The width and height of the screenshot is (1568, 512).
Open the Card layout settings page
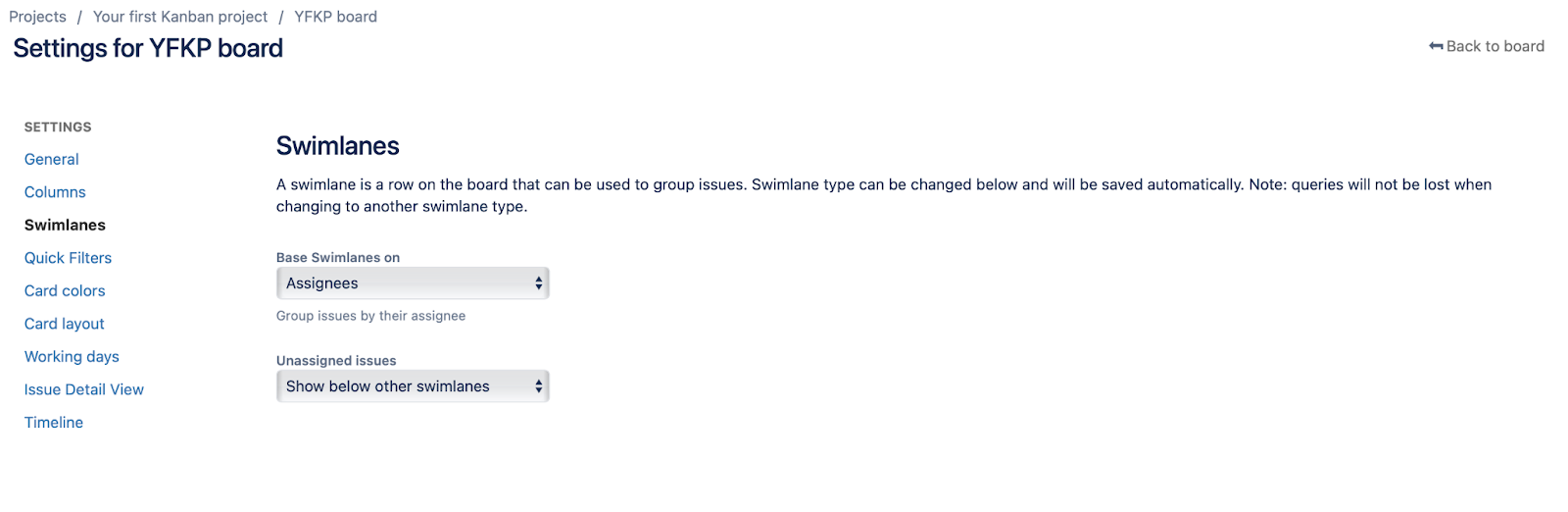coord(65,324)
